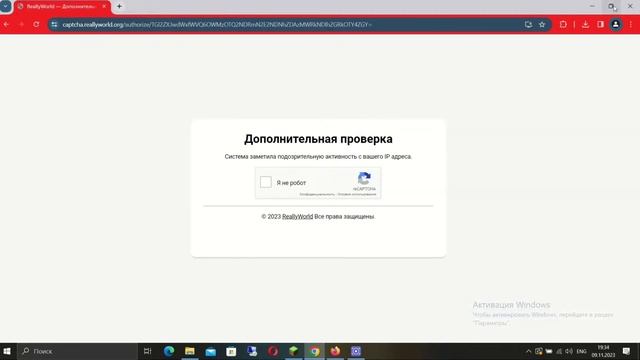Maximize or restore the Chrome window
The image size is (640, 360).
click(x=611, y=6)
